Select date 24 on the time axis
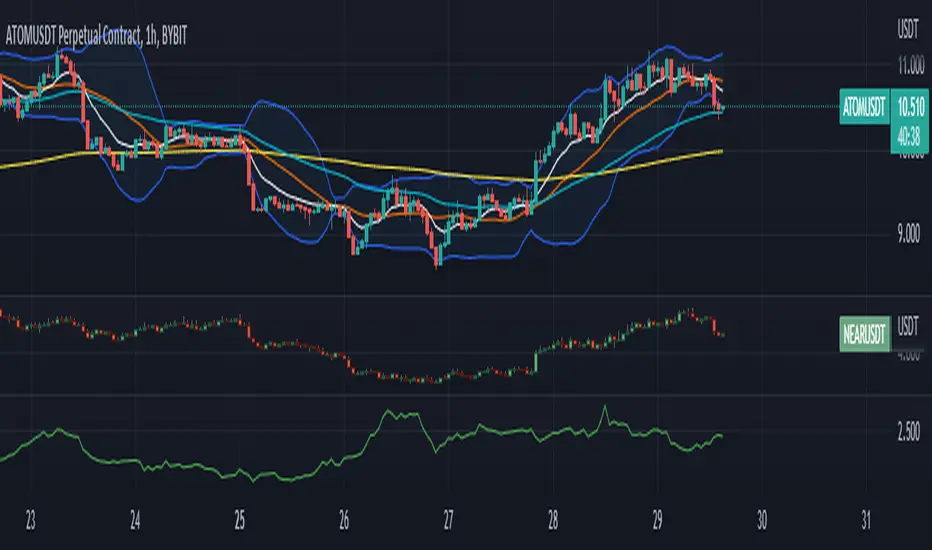 click(135, 520)
